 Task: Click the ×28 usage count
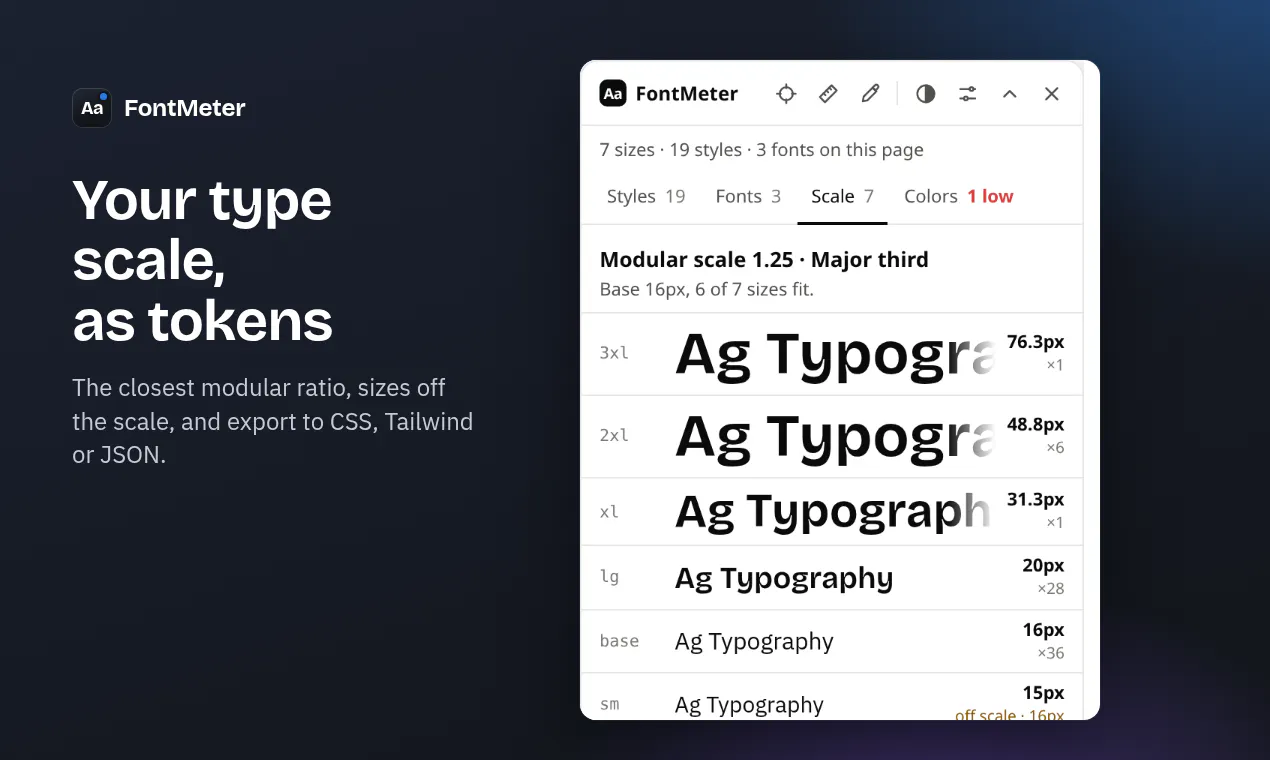pyautogui.click(x=1050, y=589)
